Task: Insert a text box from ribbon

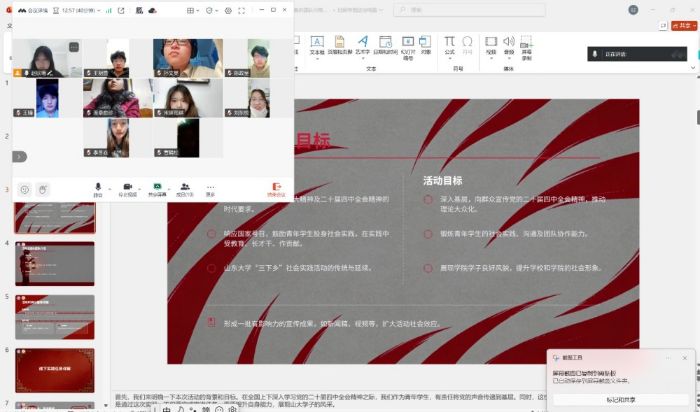Action: click(317, 46)
